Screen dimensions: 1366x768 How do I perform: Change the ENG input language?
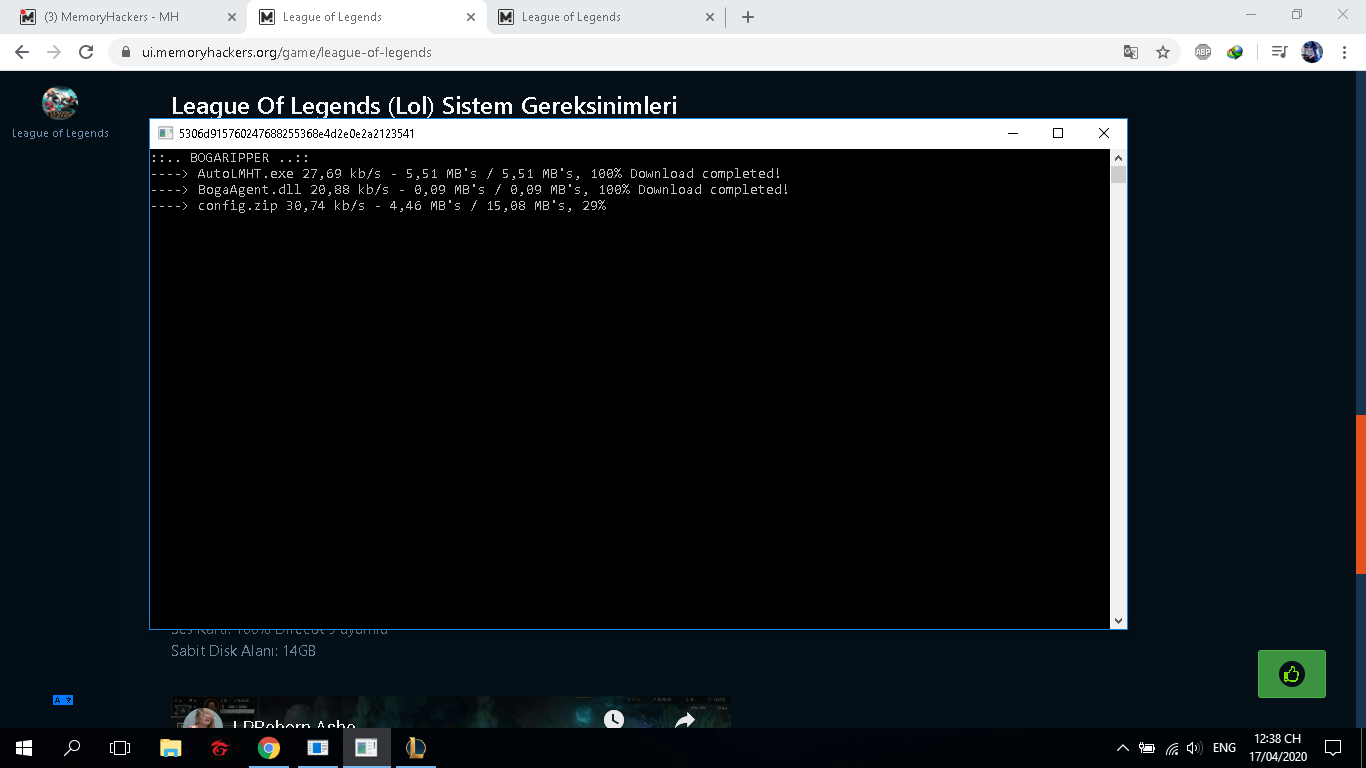coord(1224,747)
